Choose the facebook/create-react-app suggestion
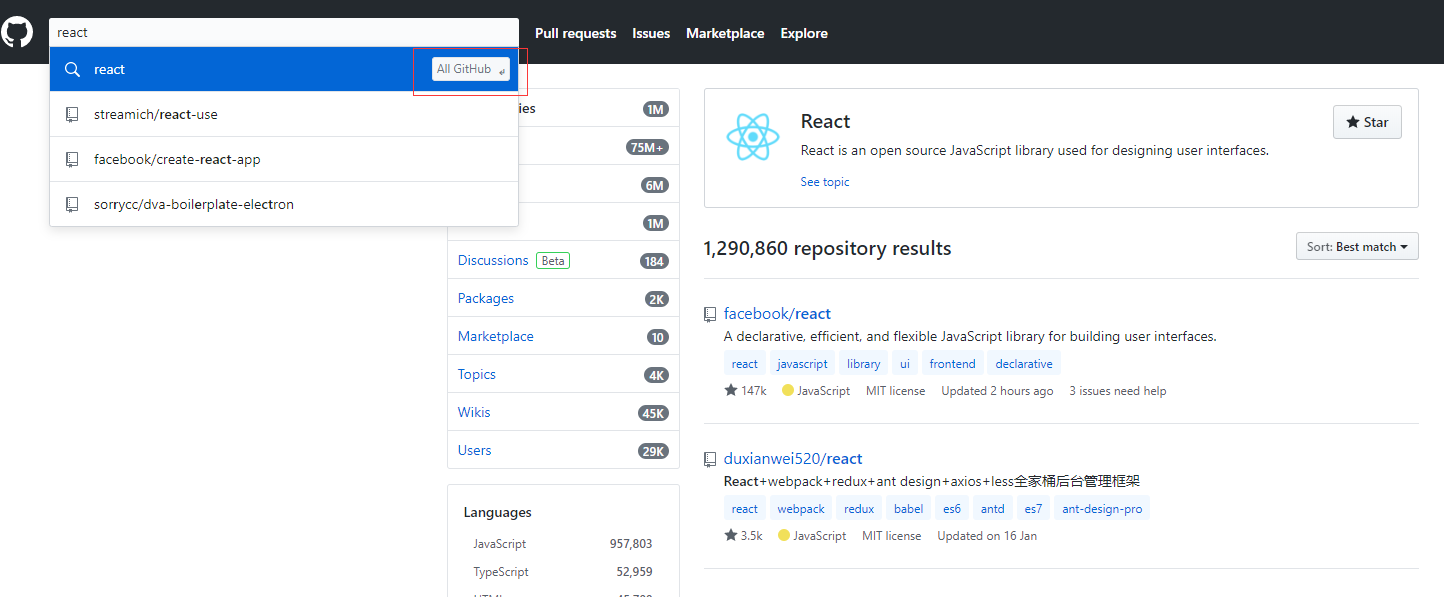The width and height of the screenshot is (1444, 597). coord(284,160)
